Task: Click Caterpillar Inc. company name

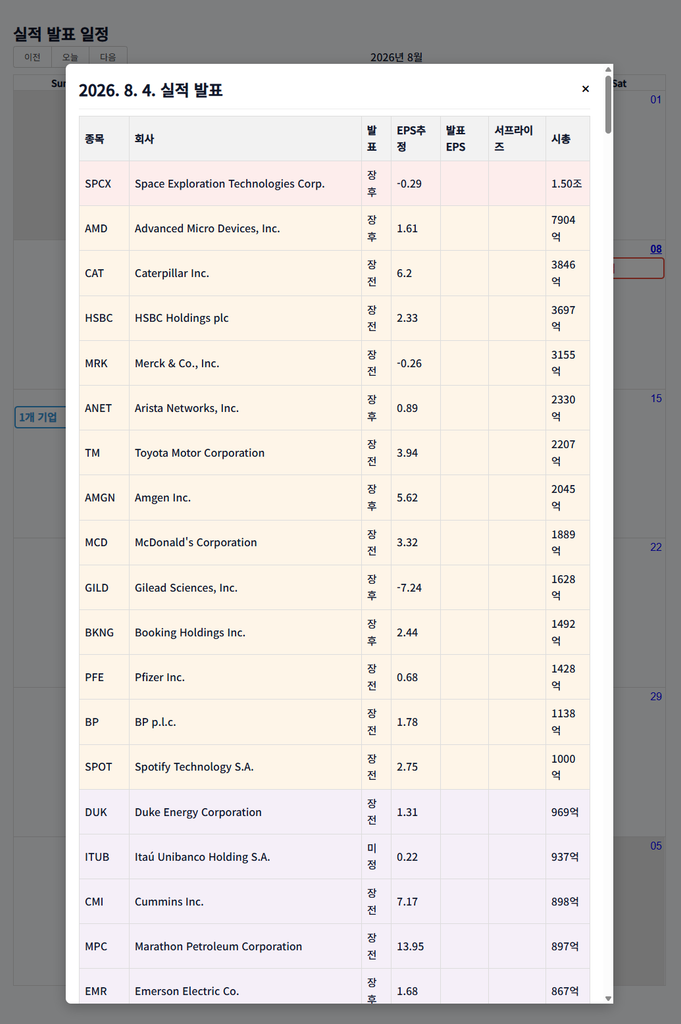Action: (x=172, y=273)
